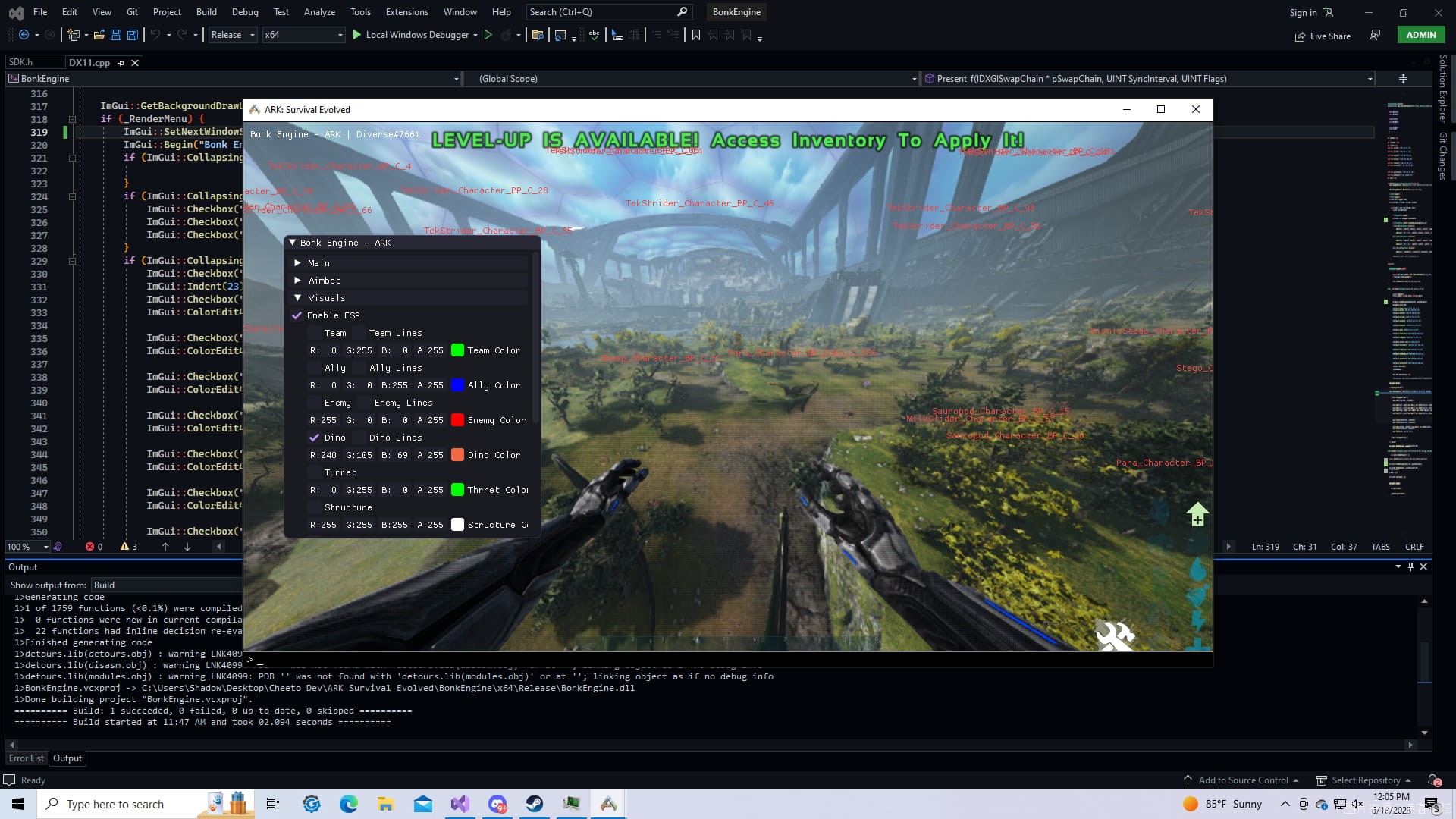Open Windows Start menu
Image resolution: width=1456 pixels, height=819 pixels.
[x=18, y=804]
